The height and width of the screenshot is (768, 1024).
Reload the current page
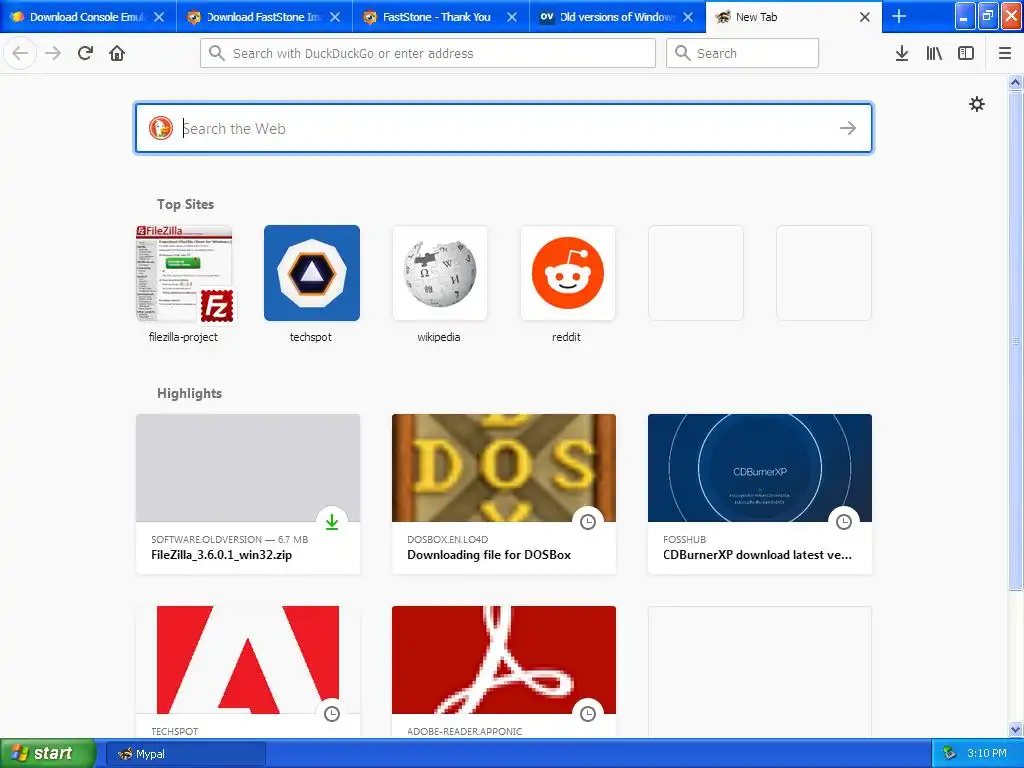86,53
